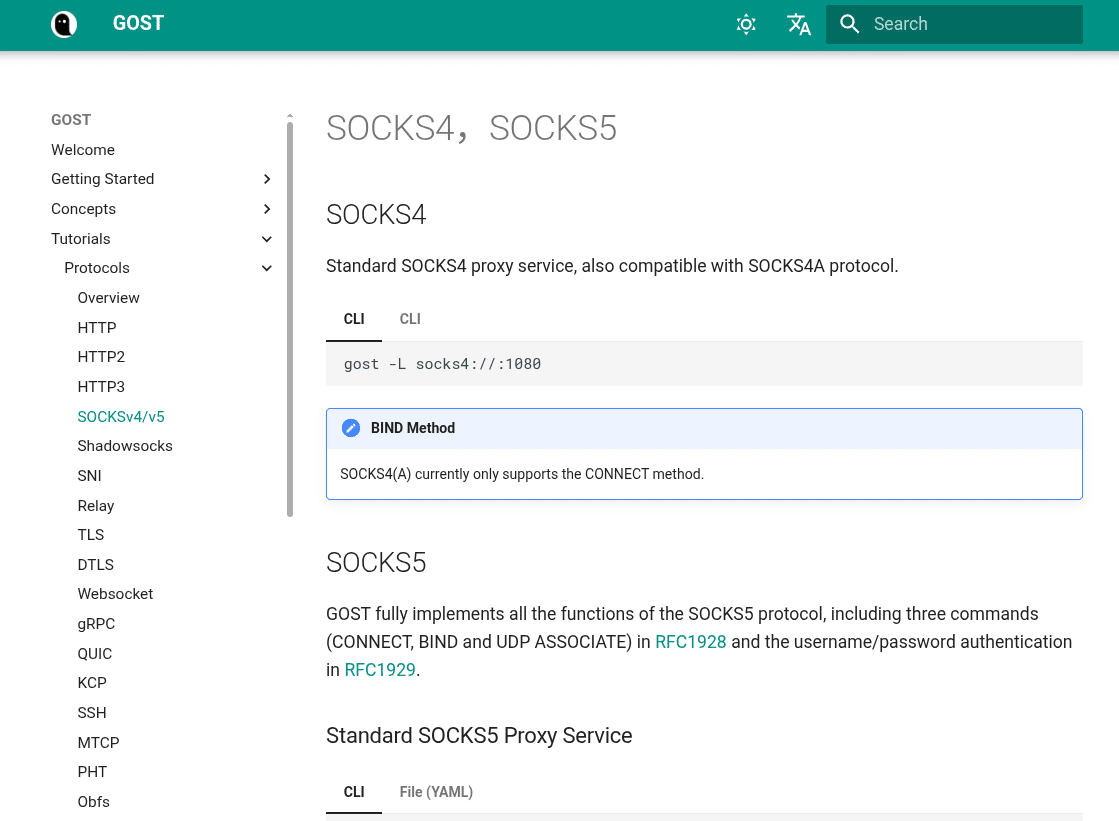The width and height of the screenshot is (1119, 821).
Task: Navigate to the Welcome page
Action: (82, 149)
